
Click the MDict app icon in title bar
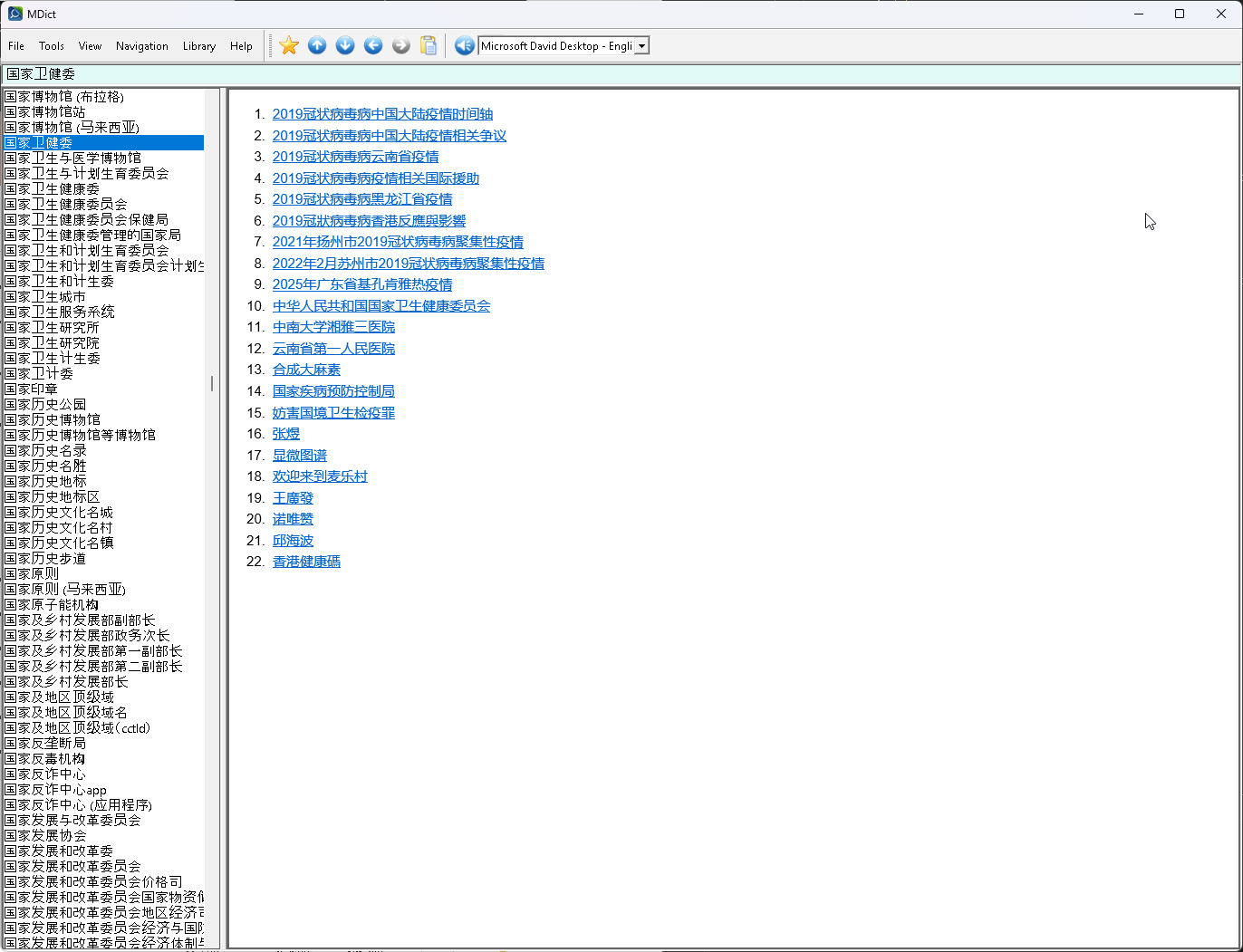click(x=15, y=14)
